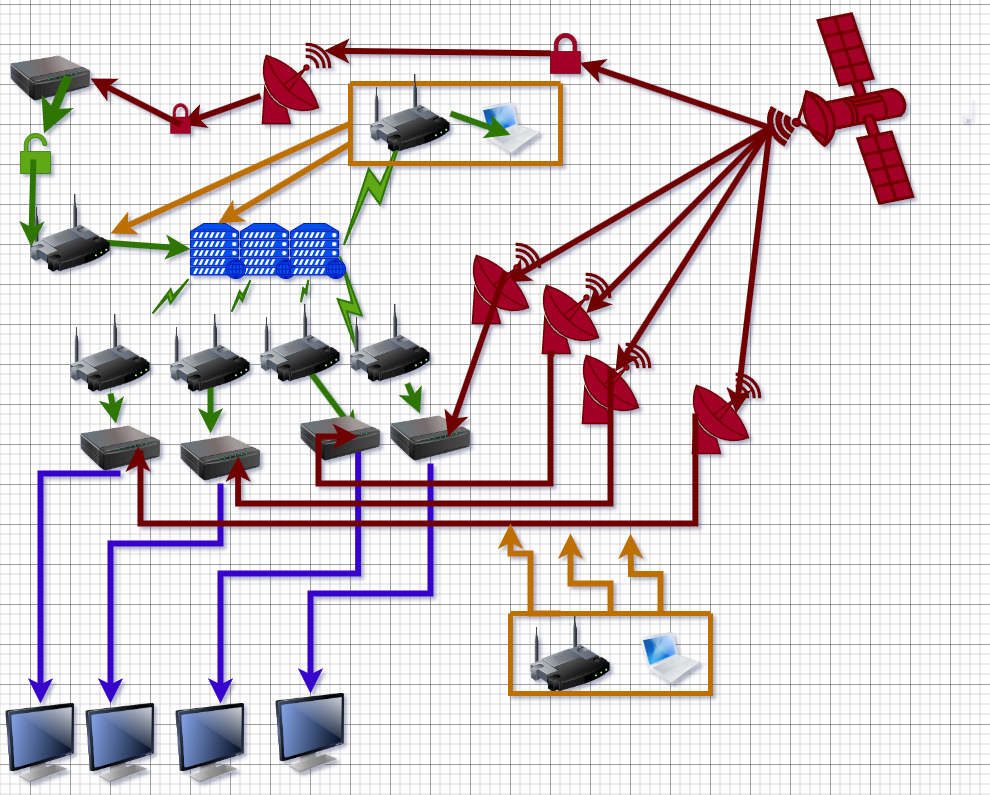Image resolution: width=990 pixels, height=795 pixels.
Task: Click the laptop inside the lower orange box
Action: coord(670,657)
